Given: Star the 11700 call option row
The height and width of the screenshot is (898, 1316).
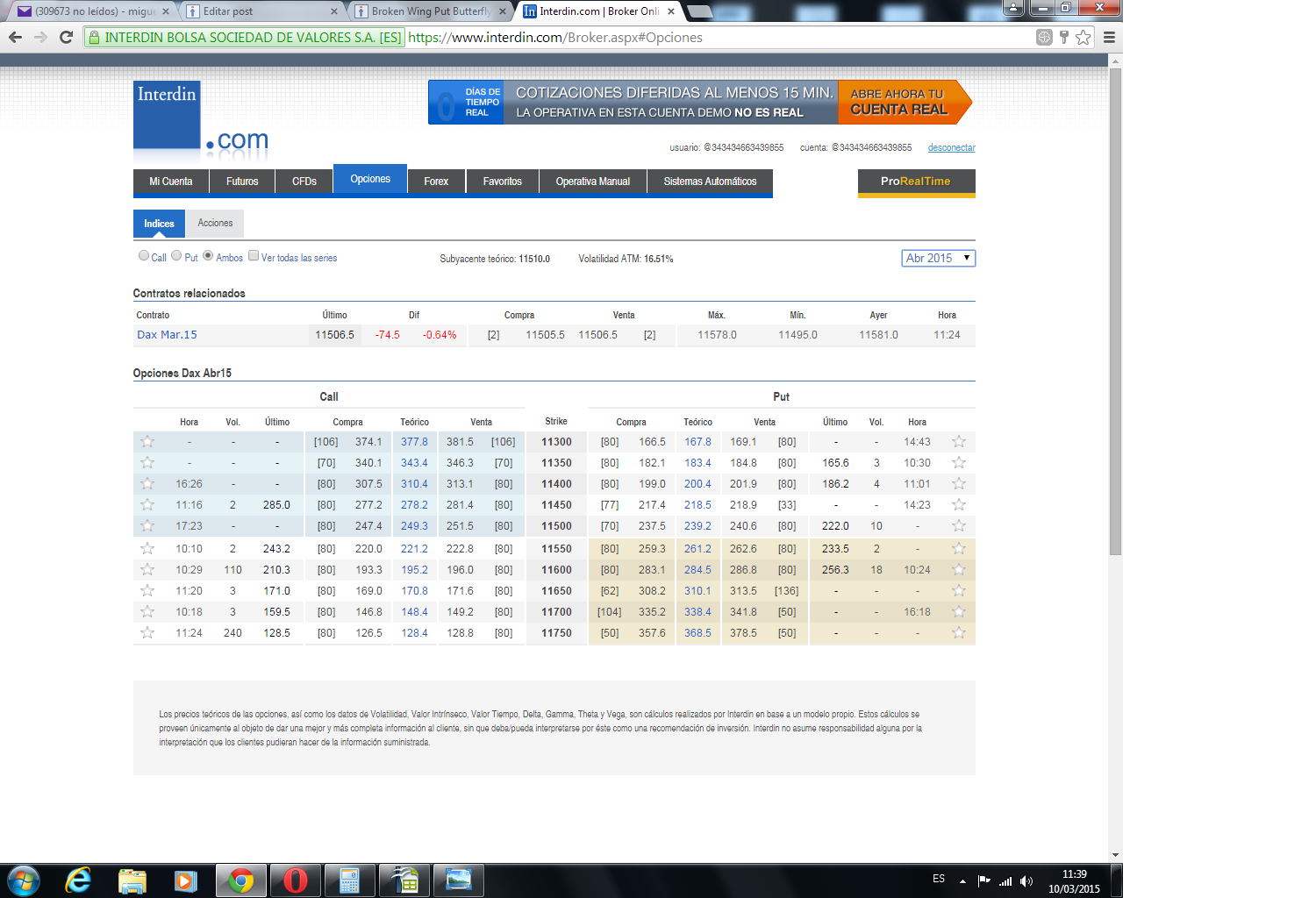Looking at the screenshot, I should tap(147, 612).
